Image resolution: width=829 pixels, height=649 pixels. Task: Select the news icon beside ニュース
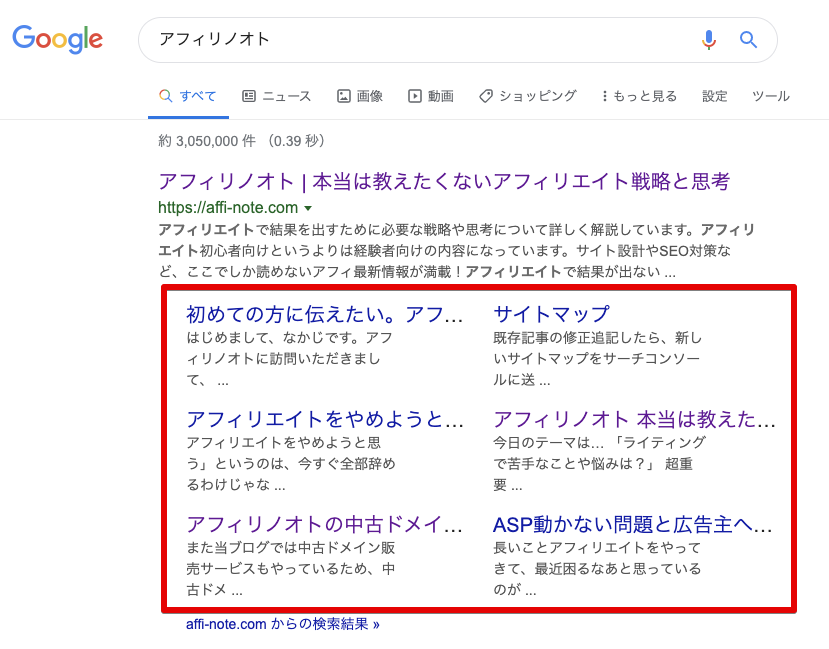(x=248, y=96)
